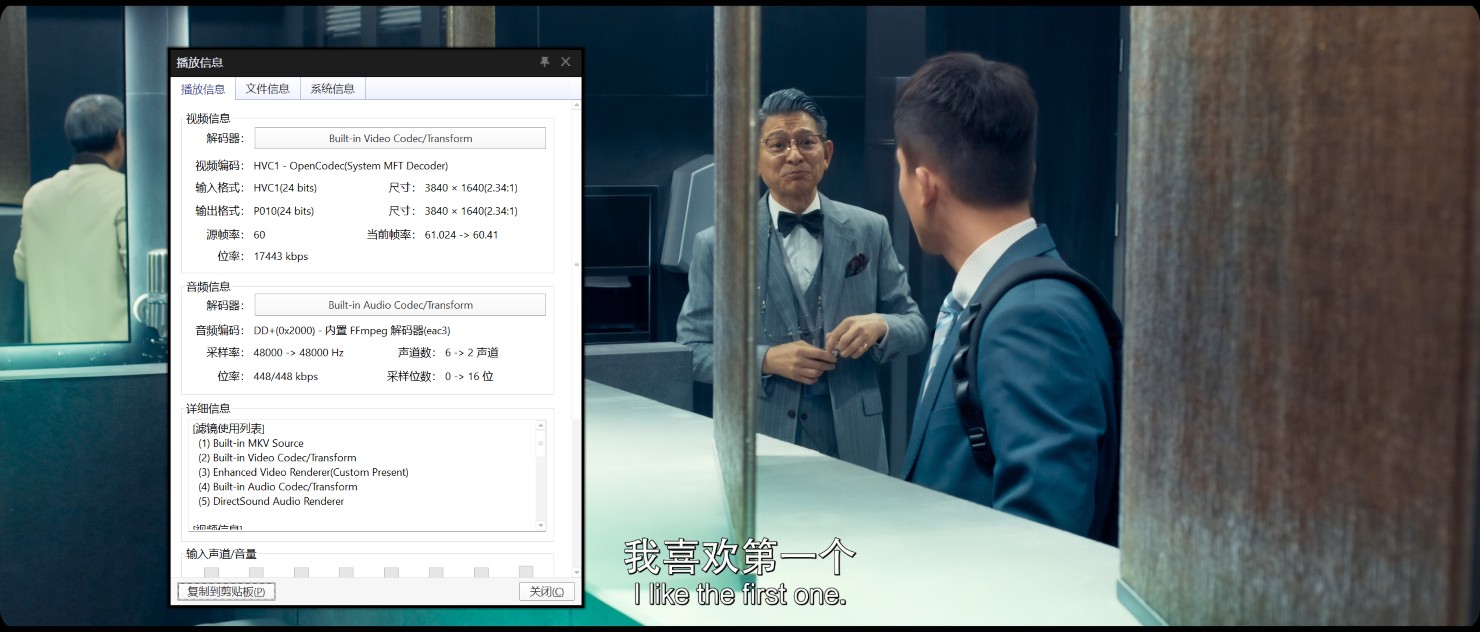
Task: Select the (4) Built-in Audio Codec/Transform line
Action: click(277, 487)
